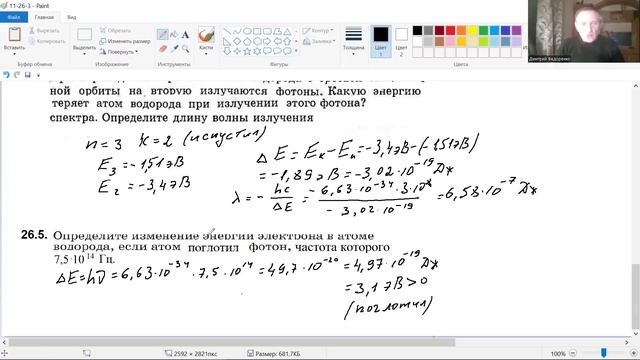Pick the red color swatch

450,31
